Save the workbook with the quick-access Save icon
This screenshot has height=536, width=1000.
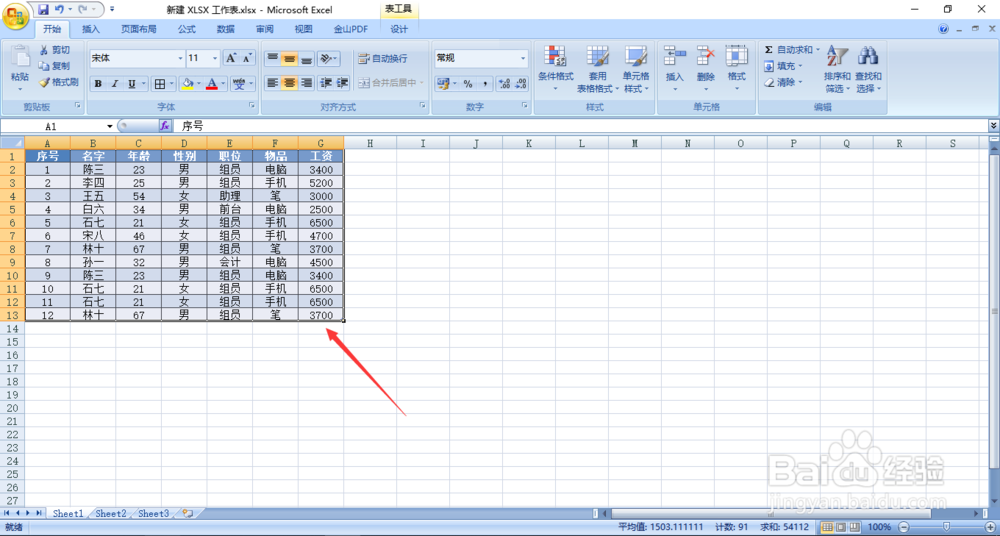coord(43,10)
